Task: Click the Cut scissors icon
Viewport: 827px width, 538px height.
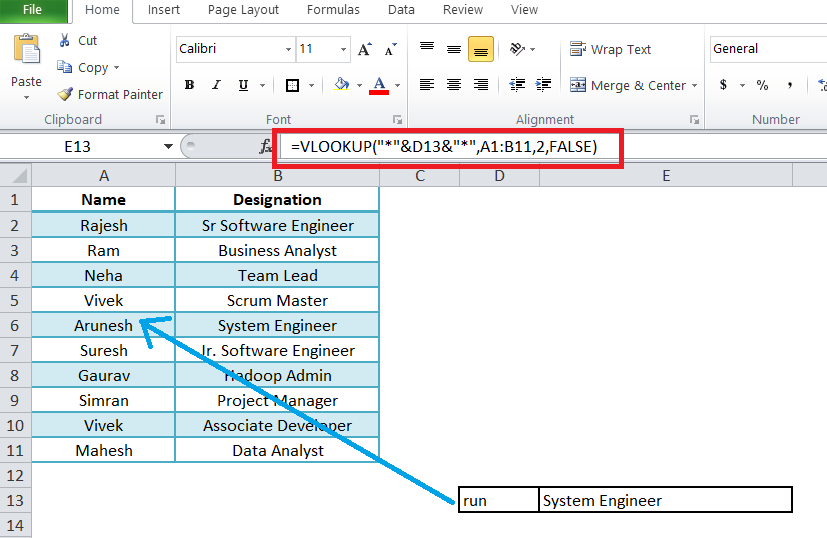Action: point(64,41)
